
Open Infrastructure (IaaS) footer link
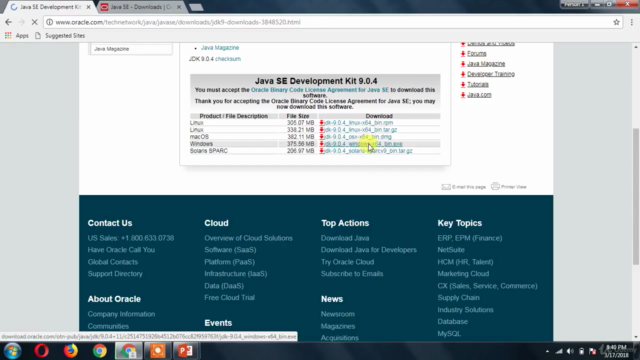click(x=236, y=274)
